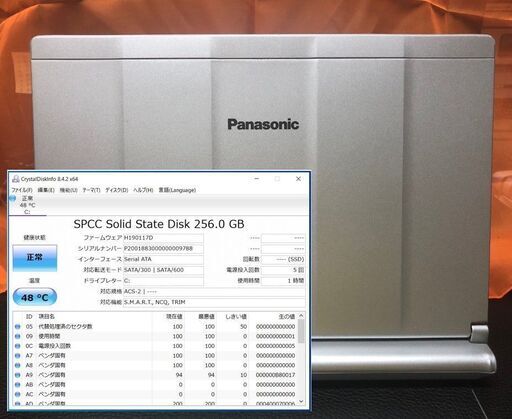The height and width of the screenshot is (419, 512).
Task: Click the features field S.M.A.R.T., NCQ, TRIM
Action: [x=214, y=302]
